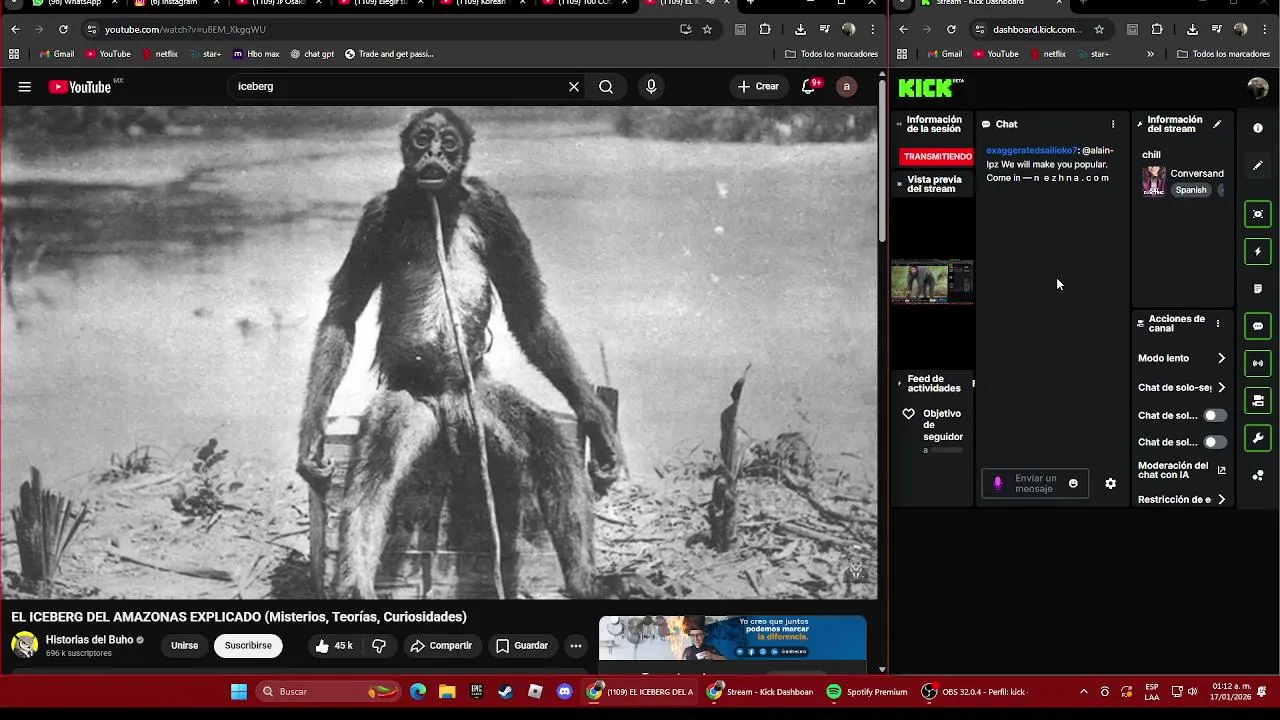Expand Chat de solo-seg chevron
Image resolution: width=1280 pixels, height=720 pixels.
[1221, 388]
